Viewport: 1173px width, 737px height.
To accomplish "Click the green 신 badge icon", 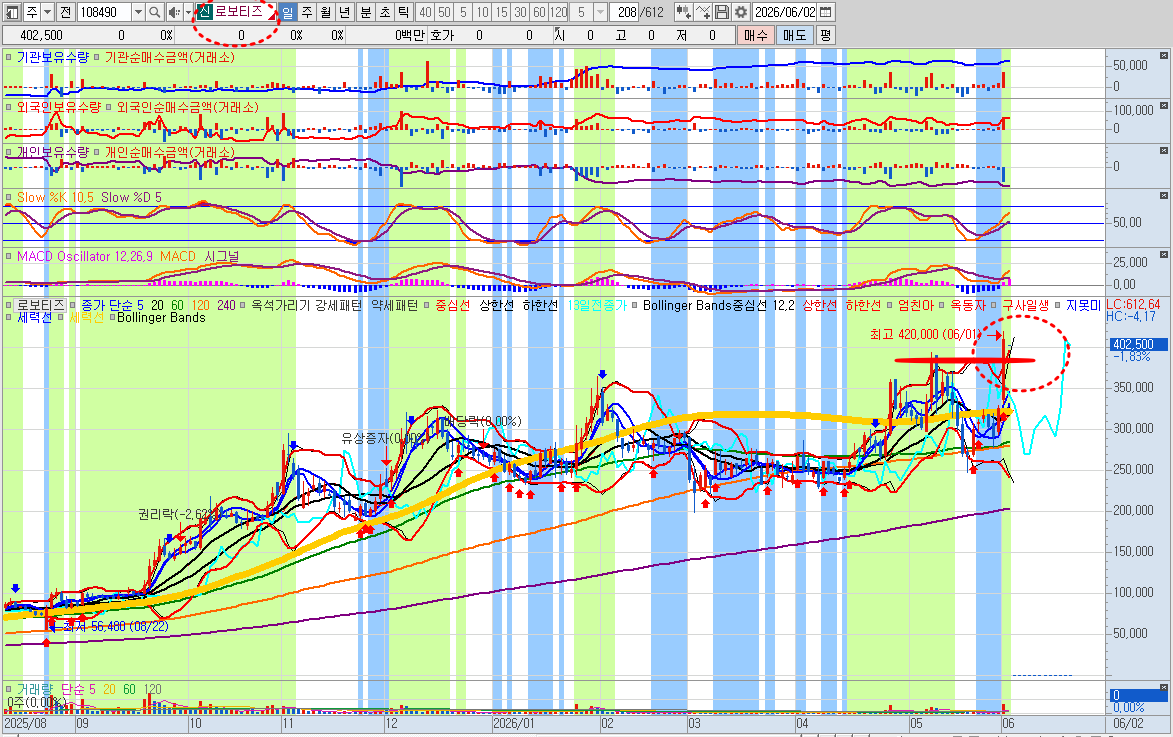I will point(203,12).
